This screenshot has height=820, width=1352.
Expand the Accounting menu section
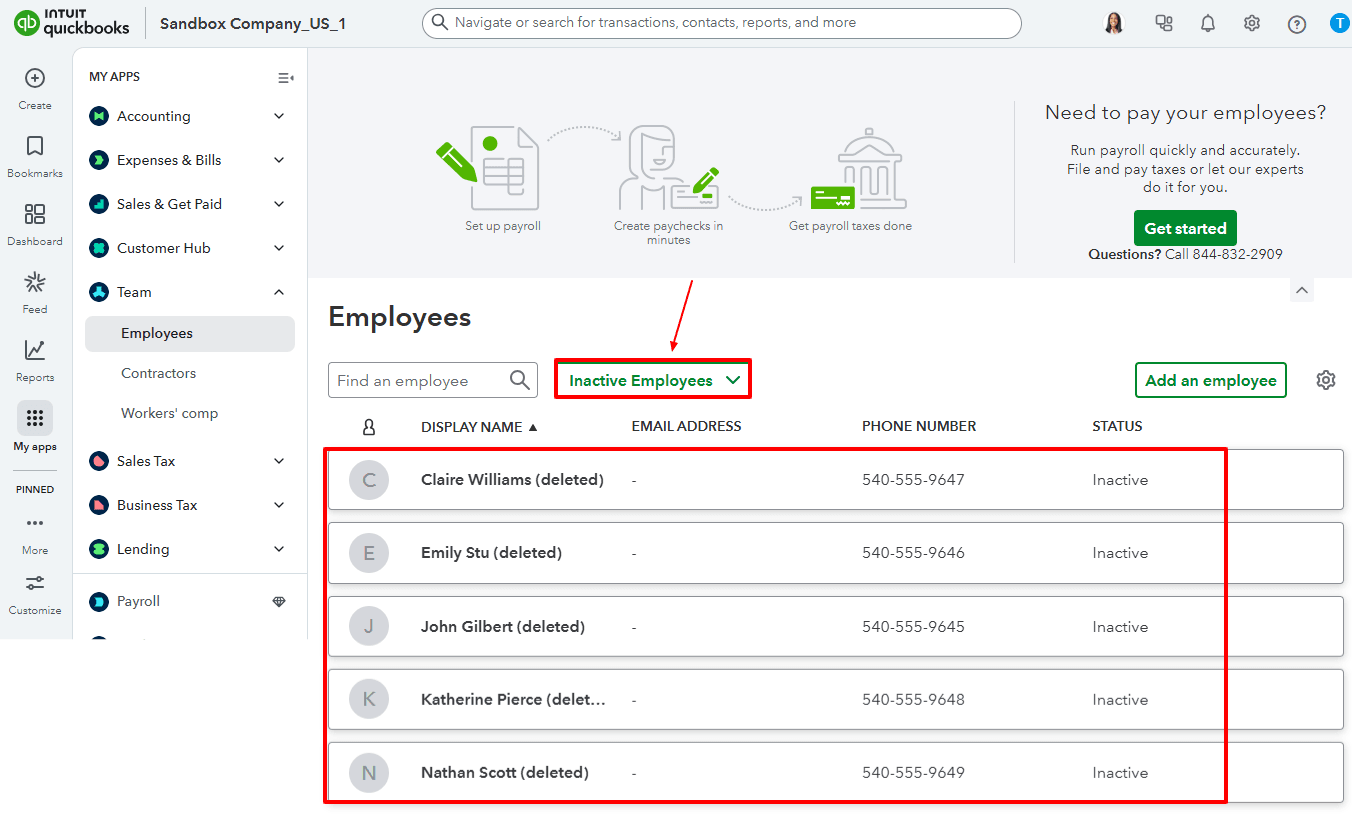pos(279,116)
